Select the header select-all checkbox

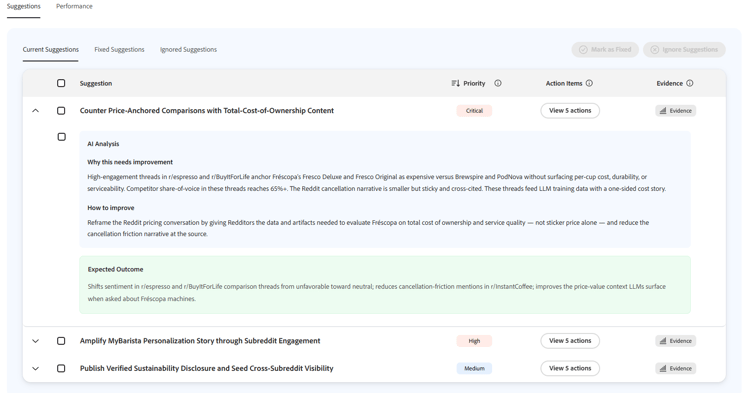pos(61,83)
